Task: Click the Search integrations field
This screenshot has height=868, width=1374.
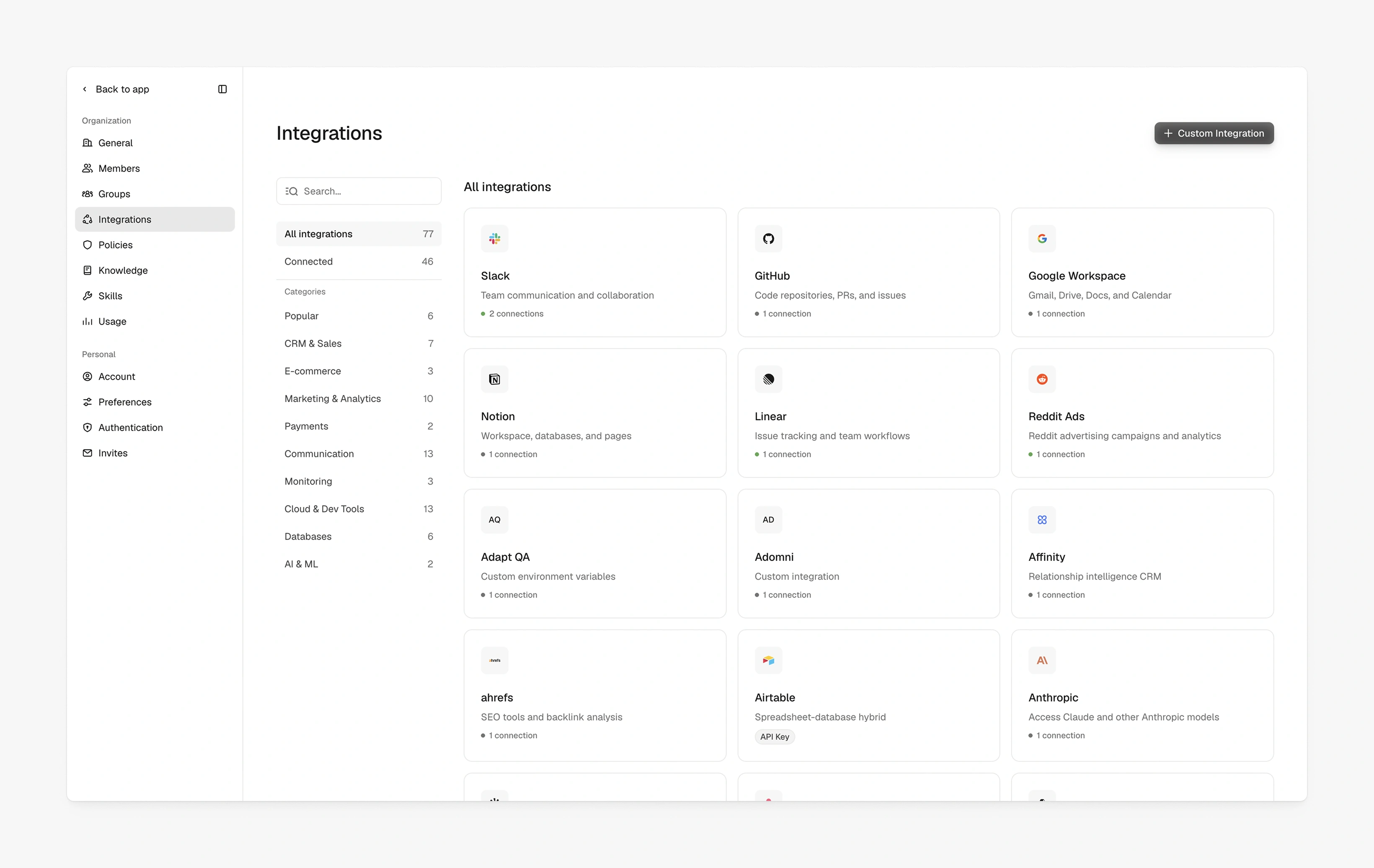Action: [x=358, y=191]
